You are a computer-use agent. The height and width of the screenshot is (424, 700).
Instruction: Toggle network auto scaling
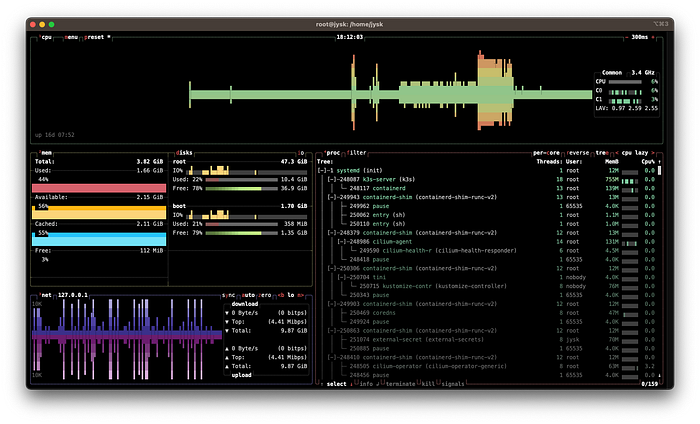point(248,295)
